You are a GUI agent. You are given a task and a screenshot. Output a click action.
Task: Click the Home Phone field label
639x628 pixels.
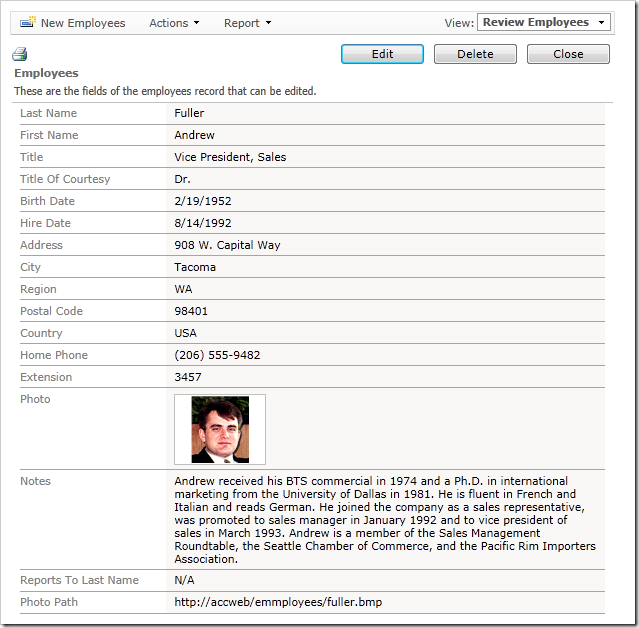(54, 355)
